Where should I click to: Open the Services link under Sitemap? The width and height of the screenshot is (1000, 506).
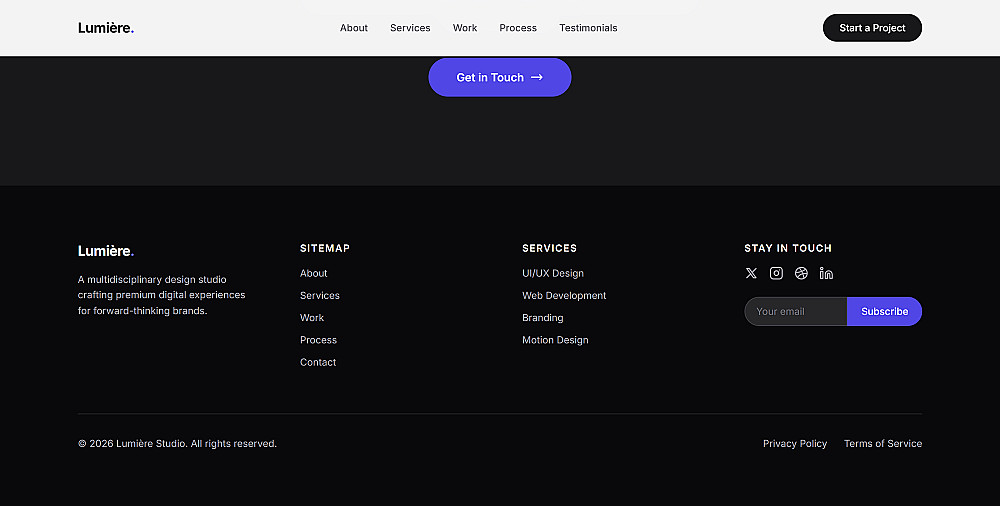pyautogui.click(x=320, y=295)
